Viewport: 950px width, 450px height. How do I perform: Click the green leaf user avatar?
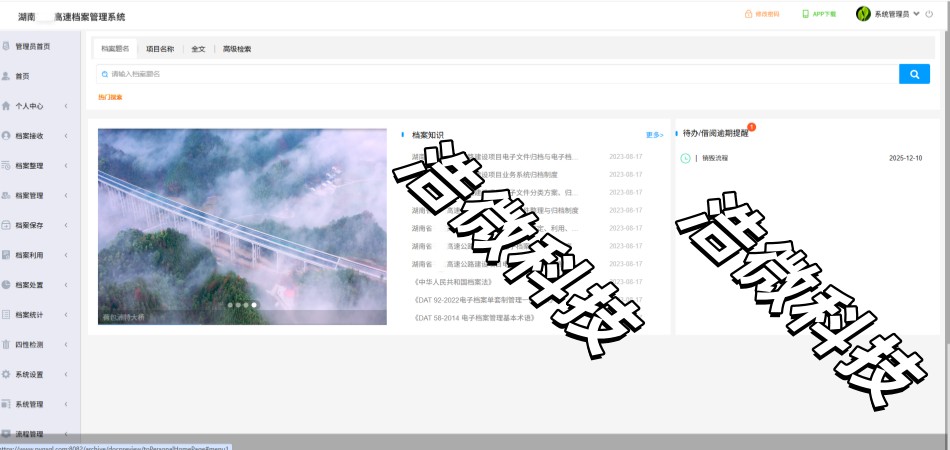coord(863,14)
